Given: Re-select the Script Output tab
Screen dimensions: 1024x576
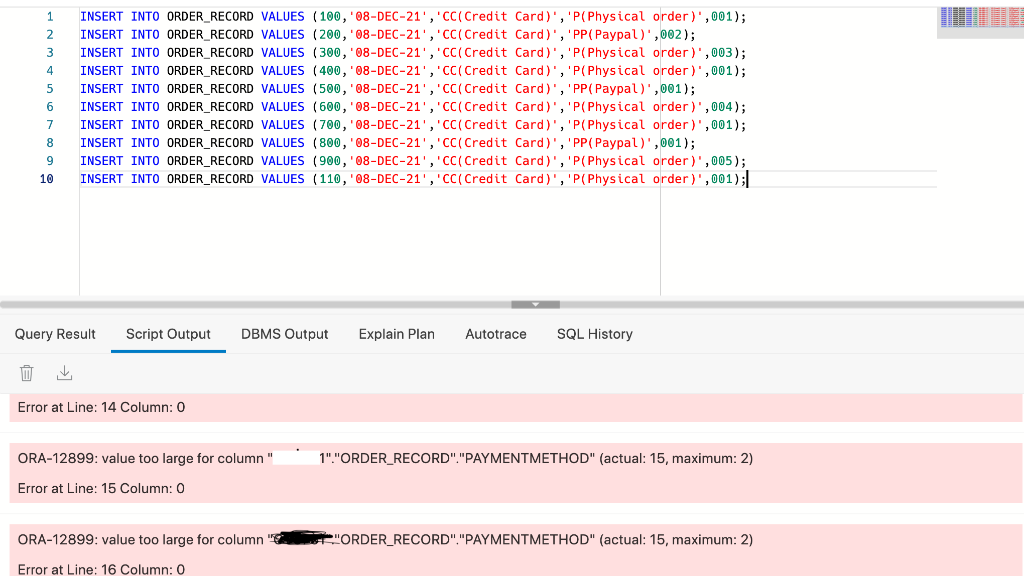Looking at the screenshot, I should pos(168,334).
